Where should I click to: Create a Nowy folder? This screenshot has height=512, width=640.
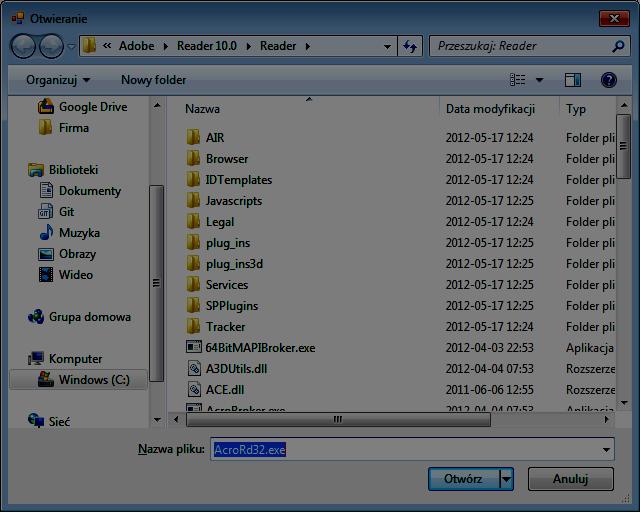click(153, 80)
